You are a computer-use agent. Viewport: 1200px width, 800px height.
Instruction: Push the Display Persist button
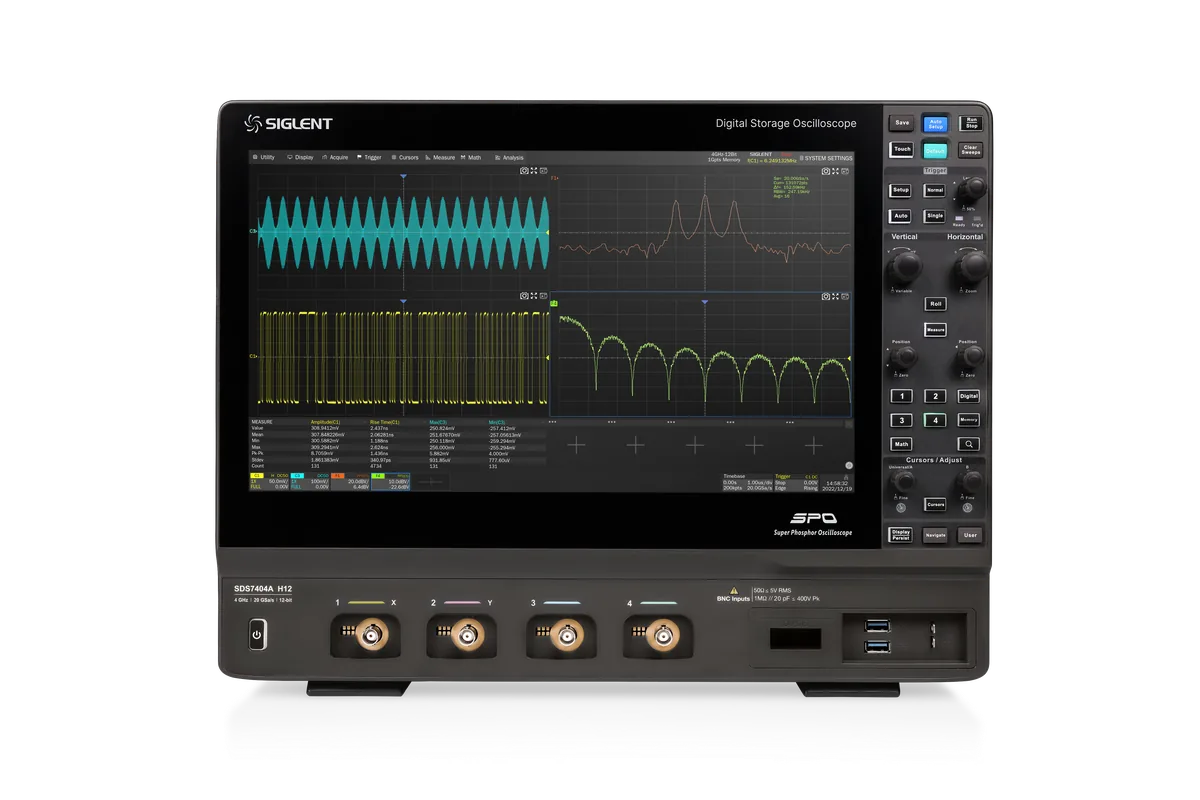pyautogui.click(x=901, y=535)
